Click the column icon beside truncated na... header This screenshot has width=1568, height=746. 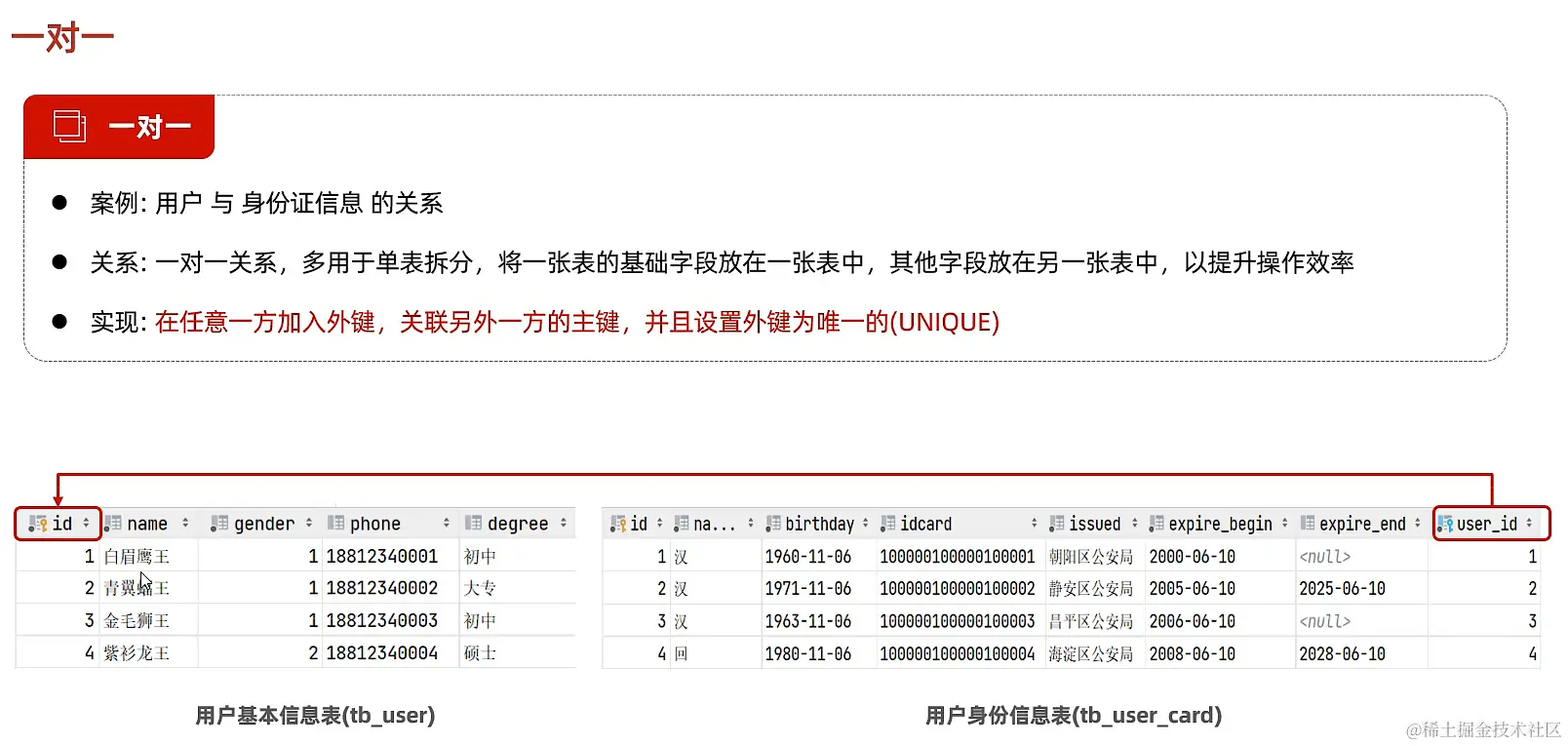(x=682, y=524)
